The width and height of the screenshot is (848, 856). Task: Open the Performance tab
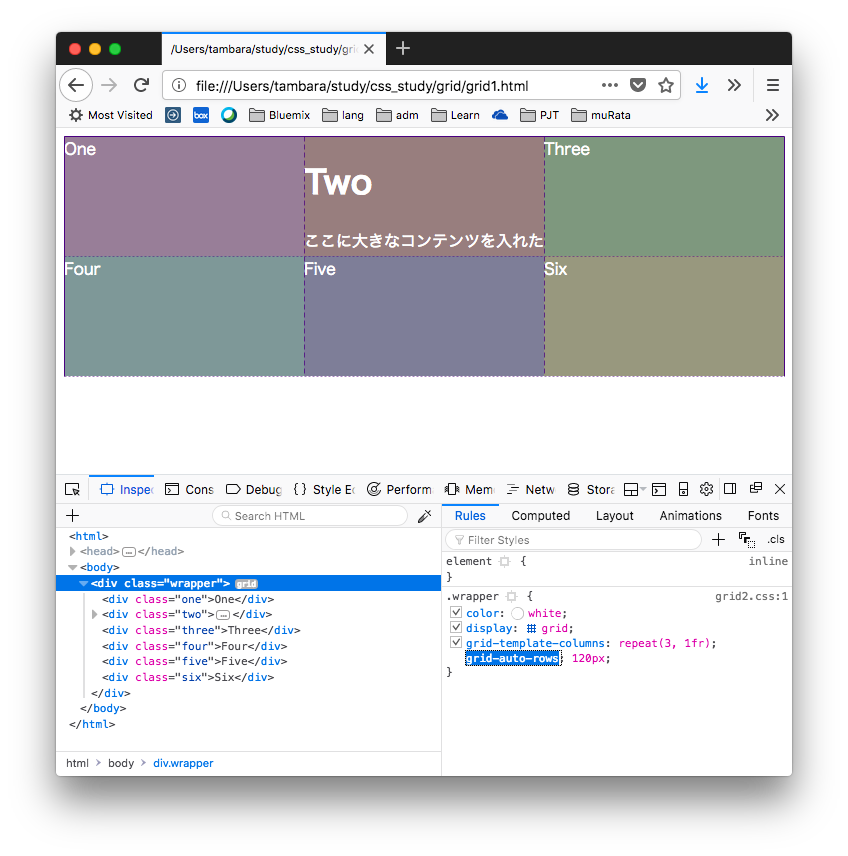(x=400, y=489)
